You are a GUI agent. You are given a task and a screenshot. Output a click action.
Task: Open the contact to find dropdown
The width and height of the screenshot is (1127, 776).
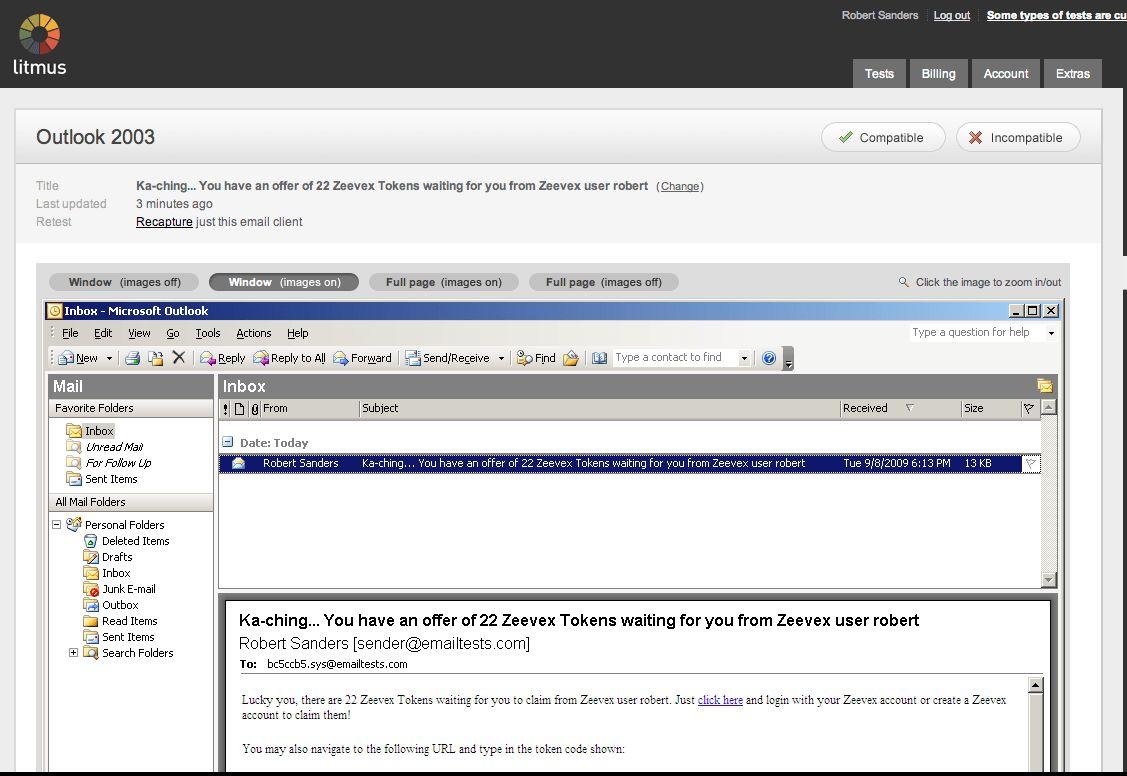point(745,358)
